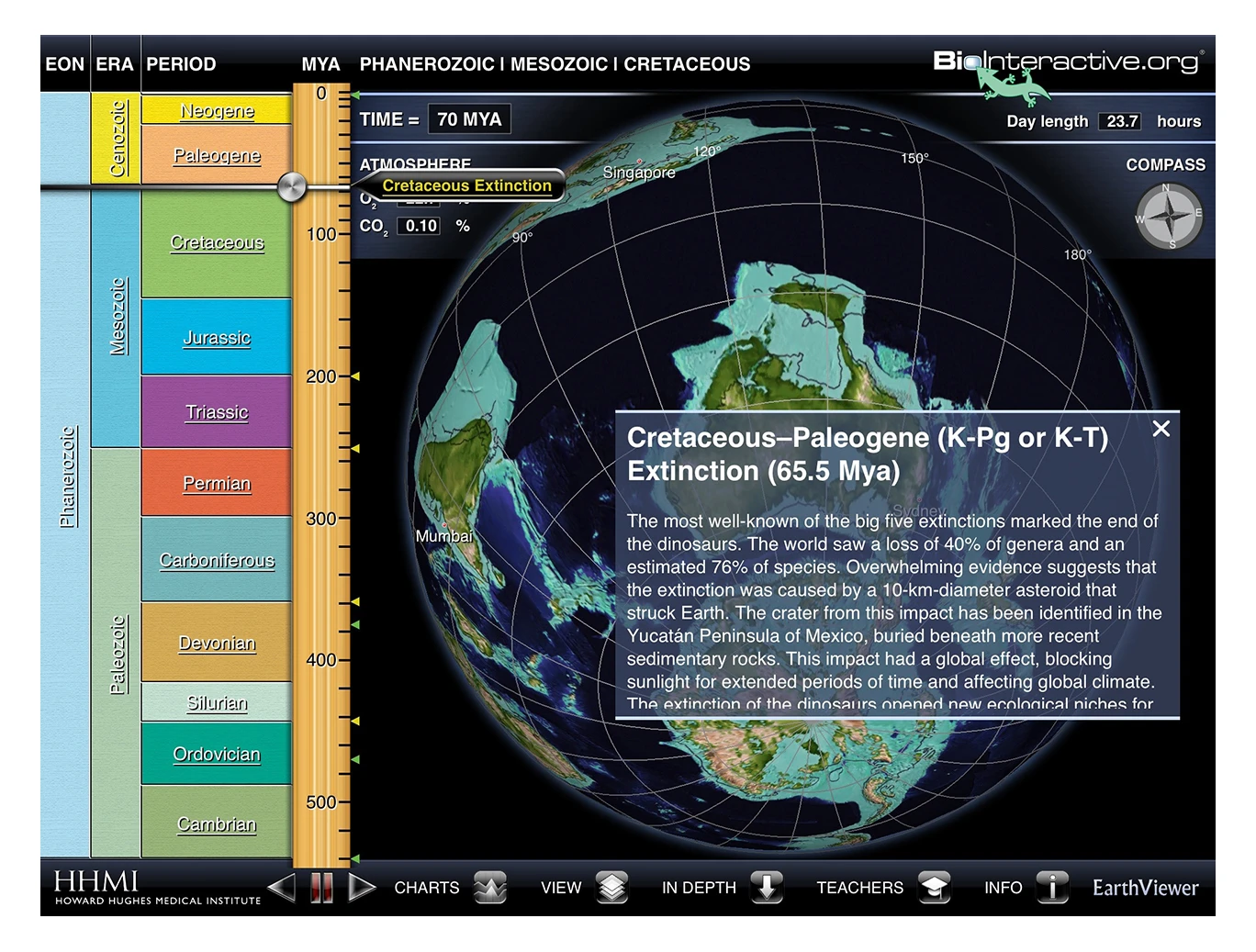1256x952 pixels.
Task: Step the timeline forward with right arrow
Action: pos(362,888)
